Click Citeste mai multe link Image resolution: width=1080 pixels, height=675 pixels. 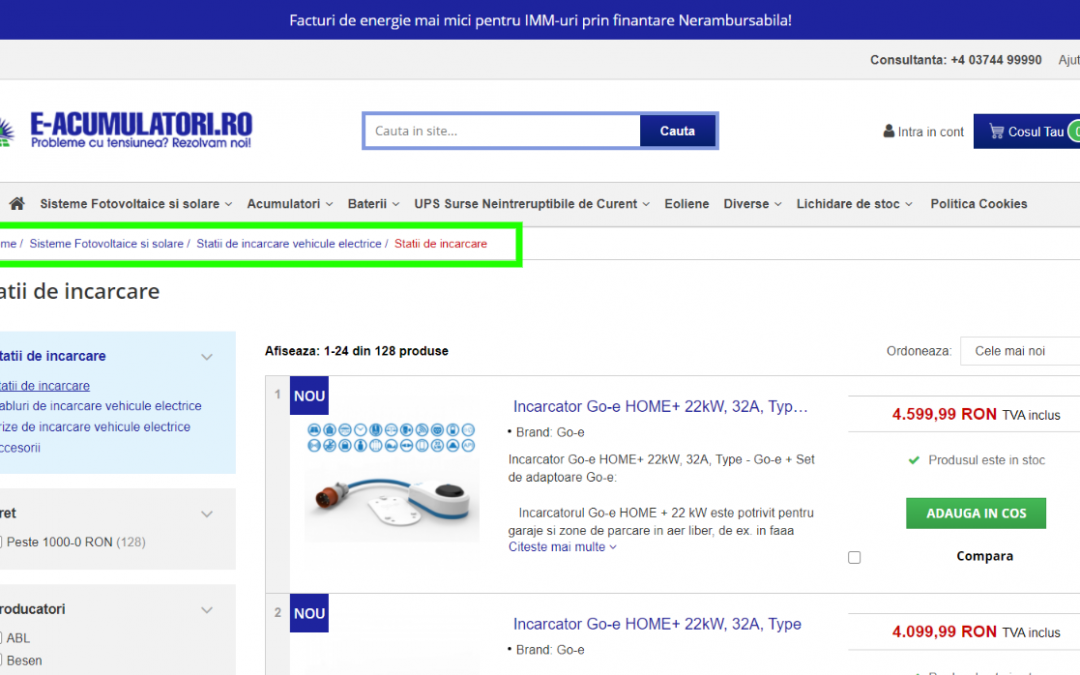pos(562,547)
